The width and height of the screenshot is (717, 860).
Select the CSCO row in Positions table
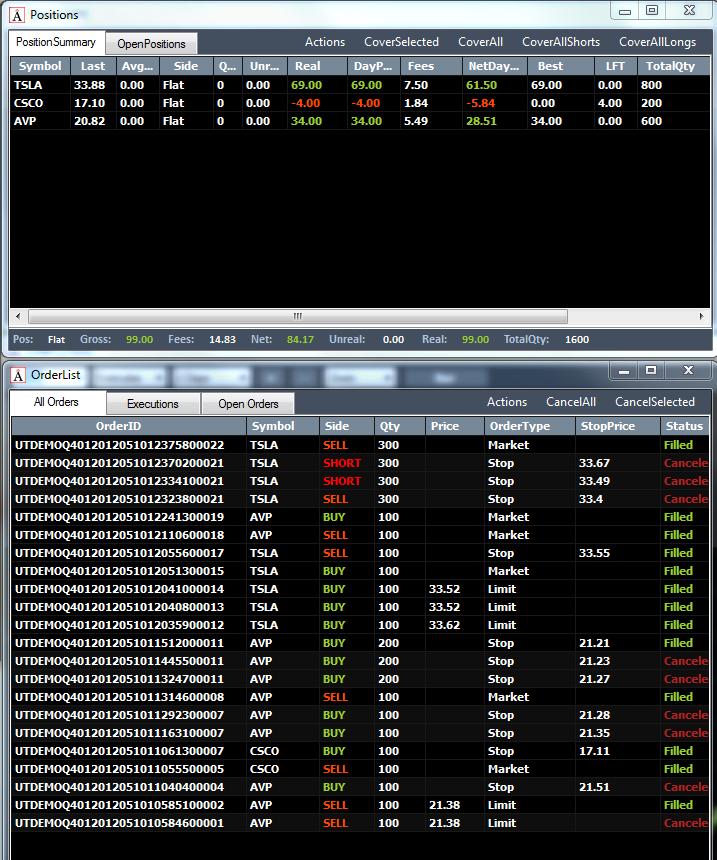360,103
